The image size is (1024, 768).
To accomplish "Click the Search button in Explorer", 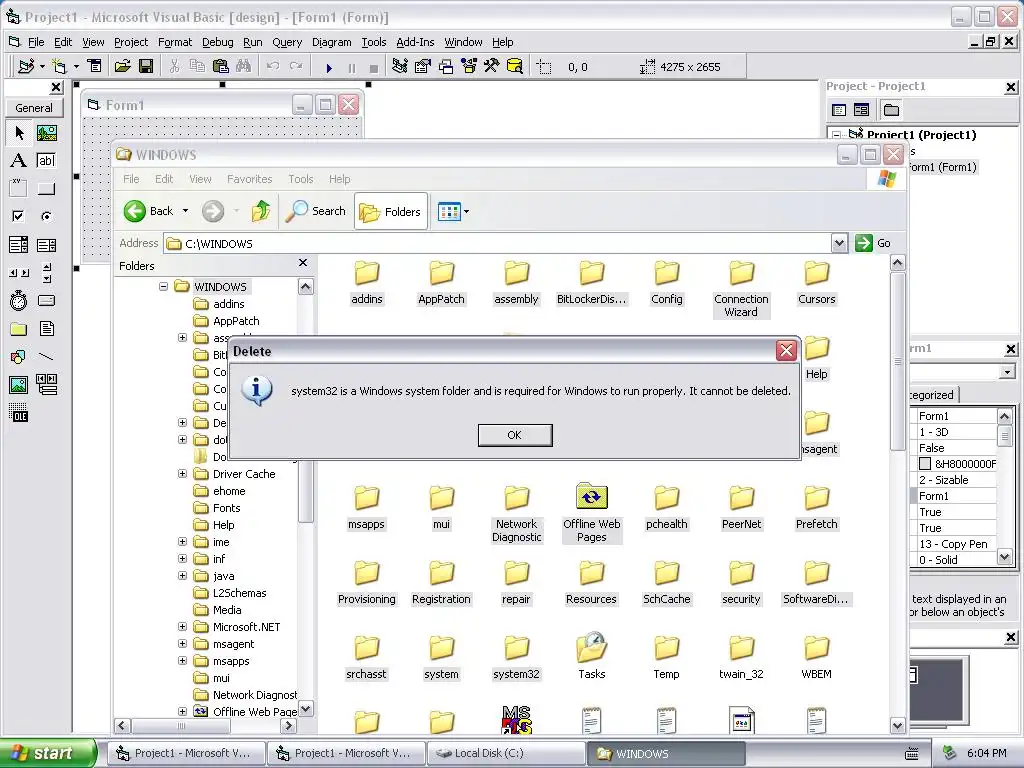I will [316, 211].
